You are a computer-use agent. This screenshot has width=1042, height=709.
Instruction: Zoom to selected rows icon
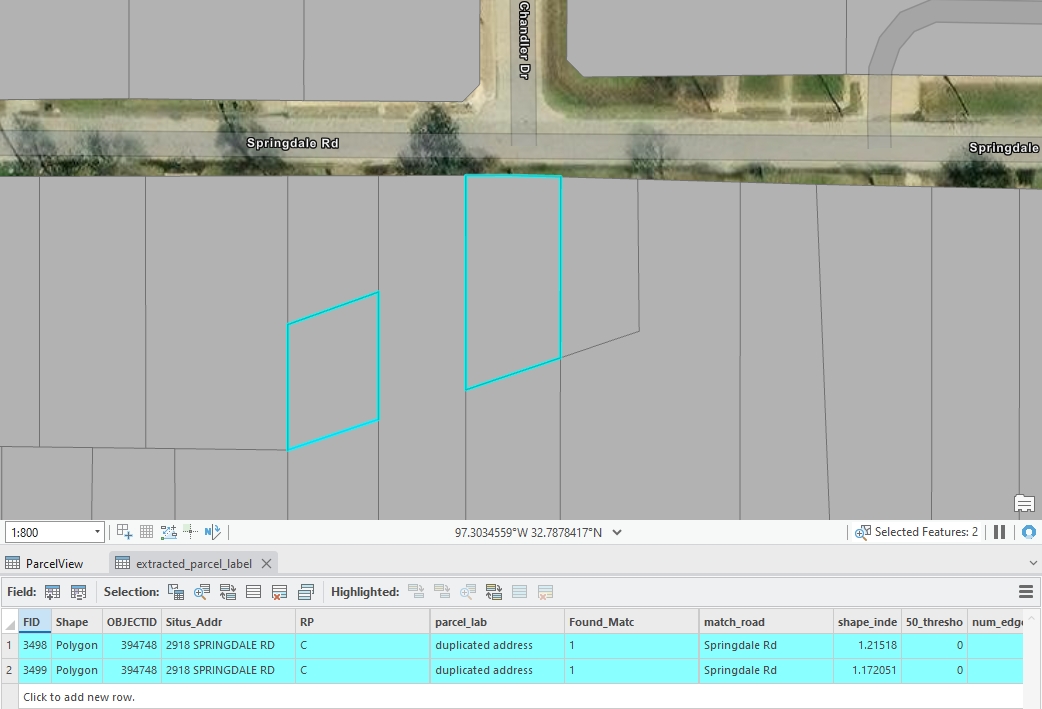[x=202, y=592]
